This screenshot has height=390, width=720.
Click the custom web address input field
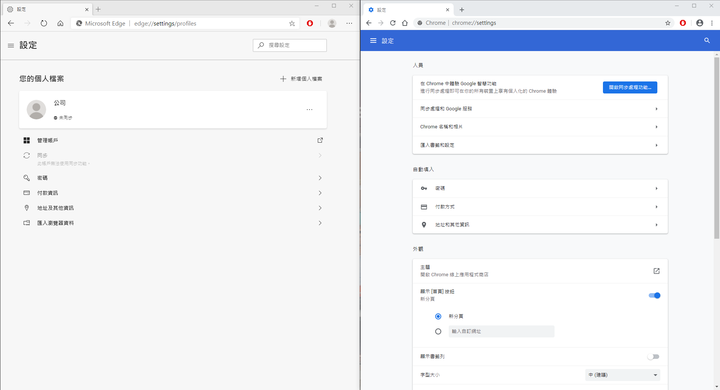coord(501,331)
